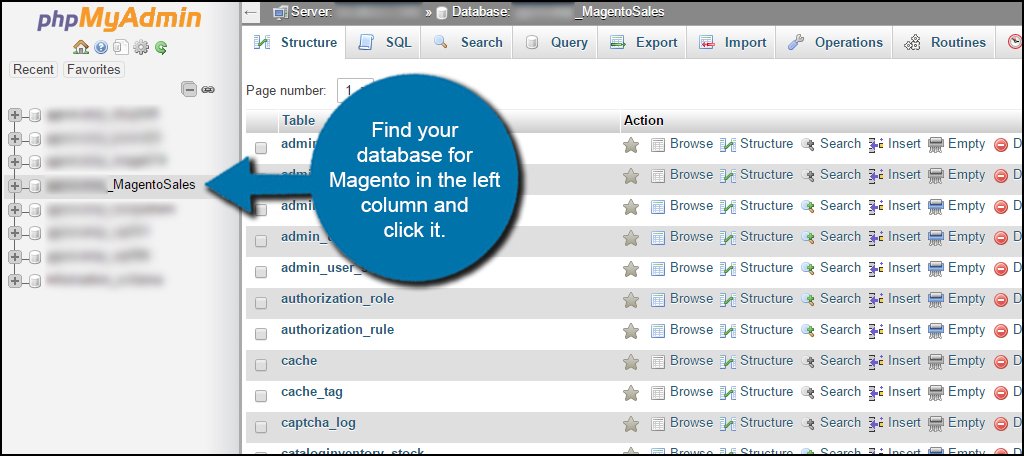Click Search icon in authorization_role row
1024x456 pixels.
(808, 300)
